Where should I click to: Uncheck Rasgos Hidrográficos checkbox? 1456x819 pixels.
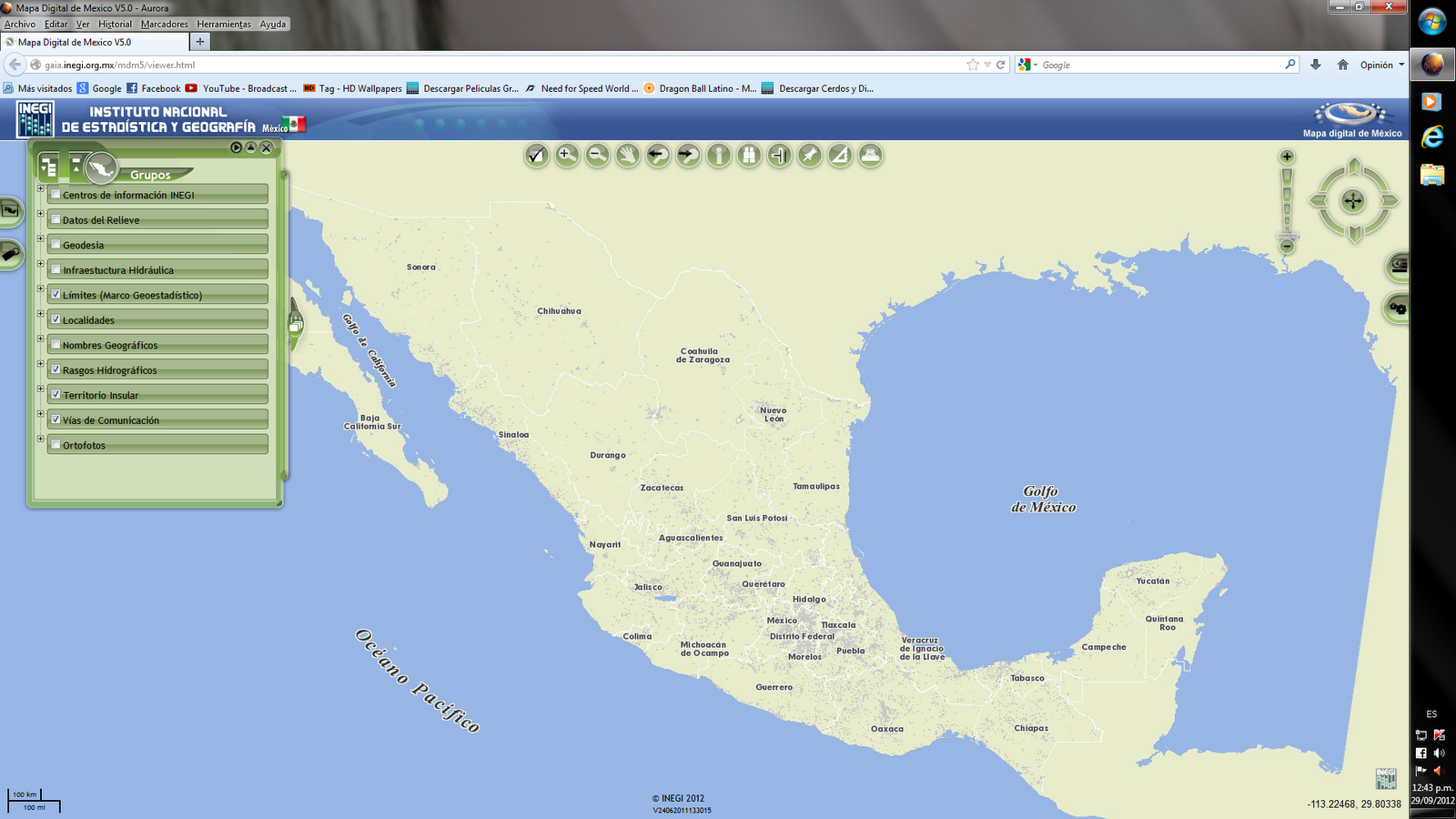(56, 369)
